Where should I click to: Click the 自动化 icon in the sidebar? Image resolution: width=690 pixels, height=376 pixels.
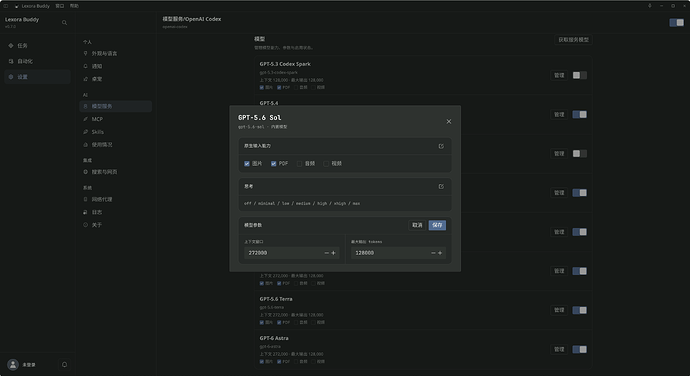tap(11, 61)
